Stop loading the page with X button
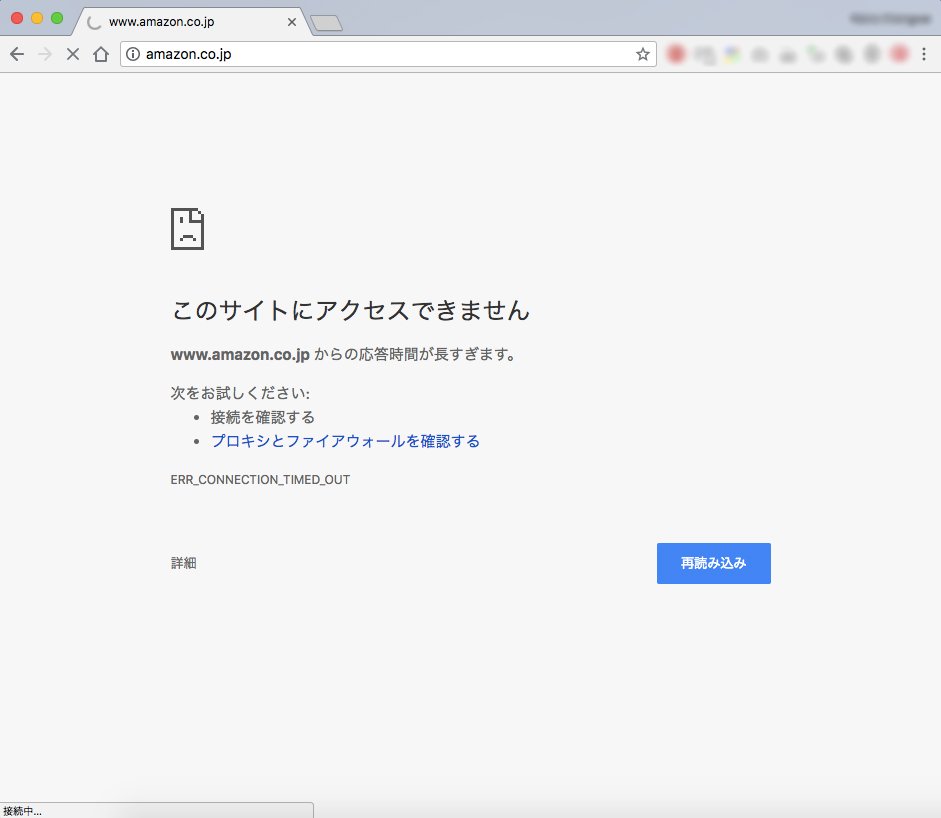Viewport: 941px width, 818px height. (x=73, y=54)
